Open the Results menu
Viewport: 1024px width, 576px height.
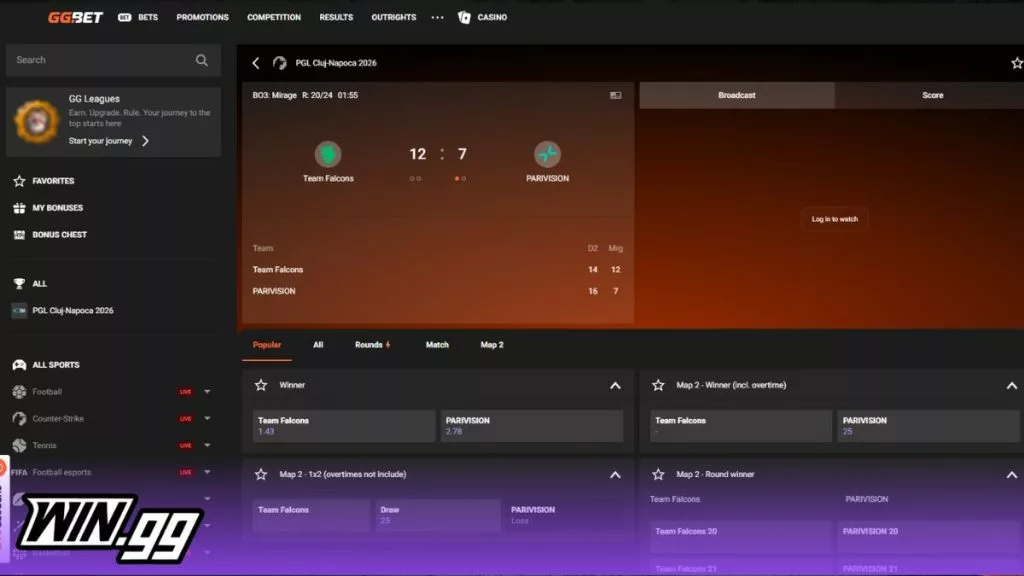tap(336, 18)
